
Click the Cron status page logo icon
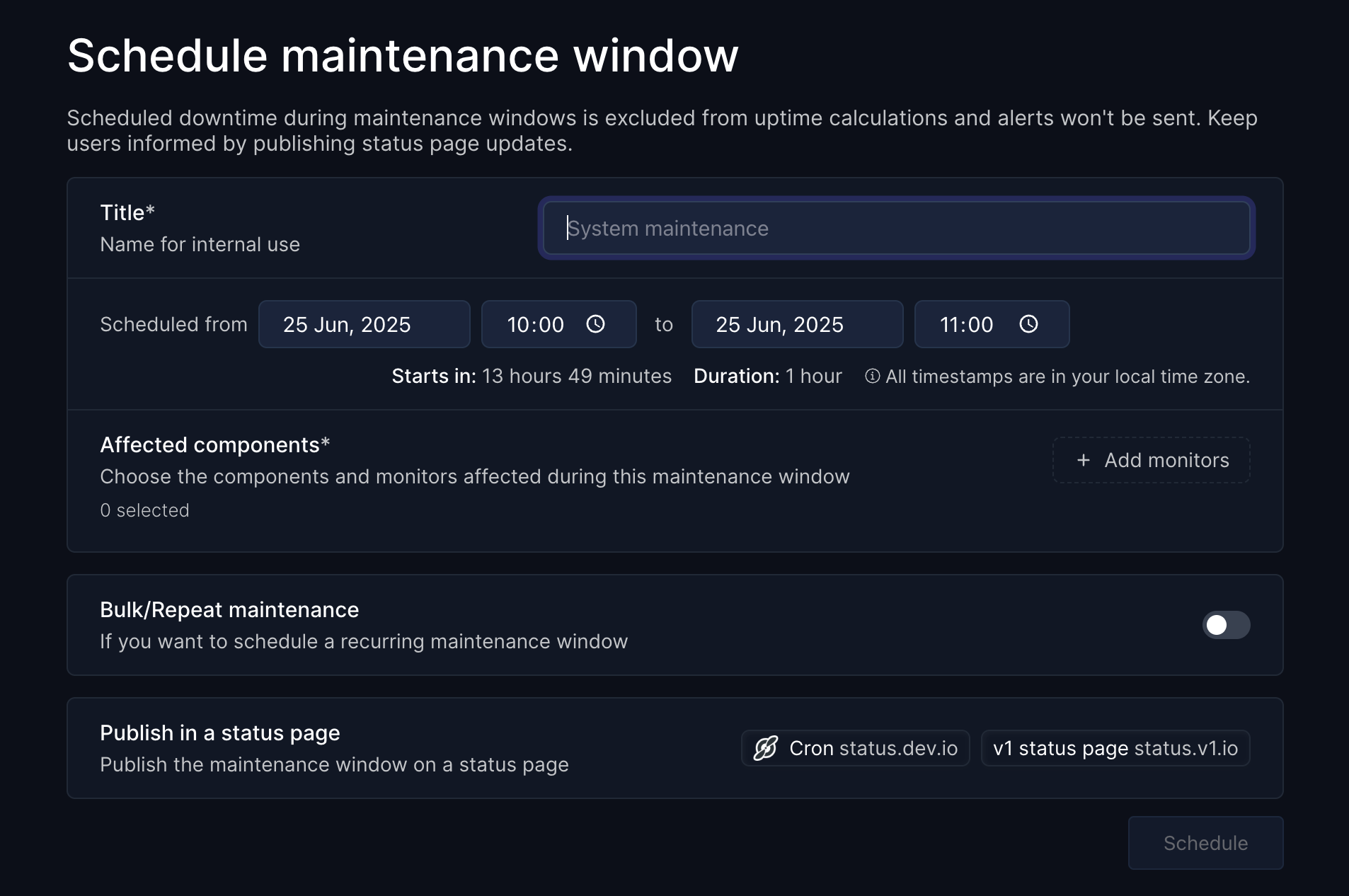[x=766, y=748]
